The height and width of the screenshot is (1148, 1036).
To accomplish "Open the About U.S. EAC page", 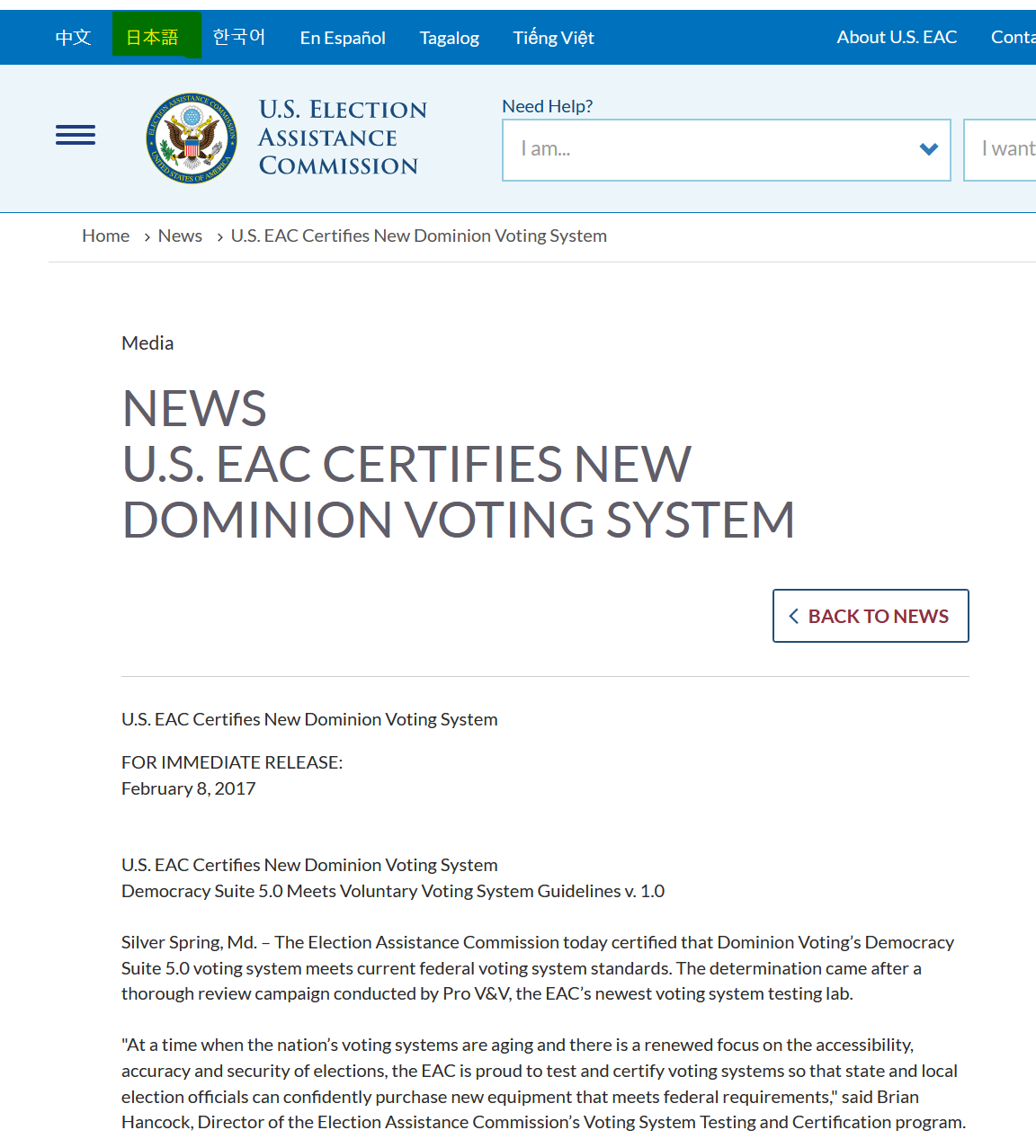I will (x=897, y=37).
